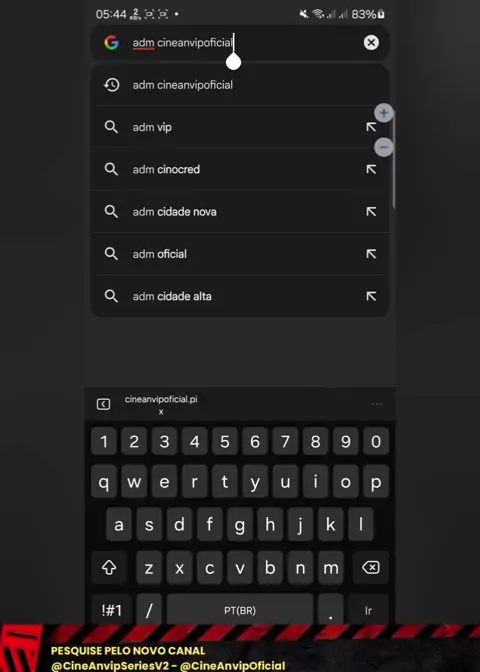Fill 'adm cidade alta' via arrow icon
Image resolution: width=480 pixels, height=672 pixels.
[371, 296]
